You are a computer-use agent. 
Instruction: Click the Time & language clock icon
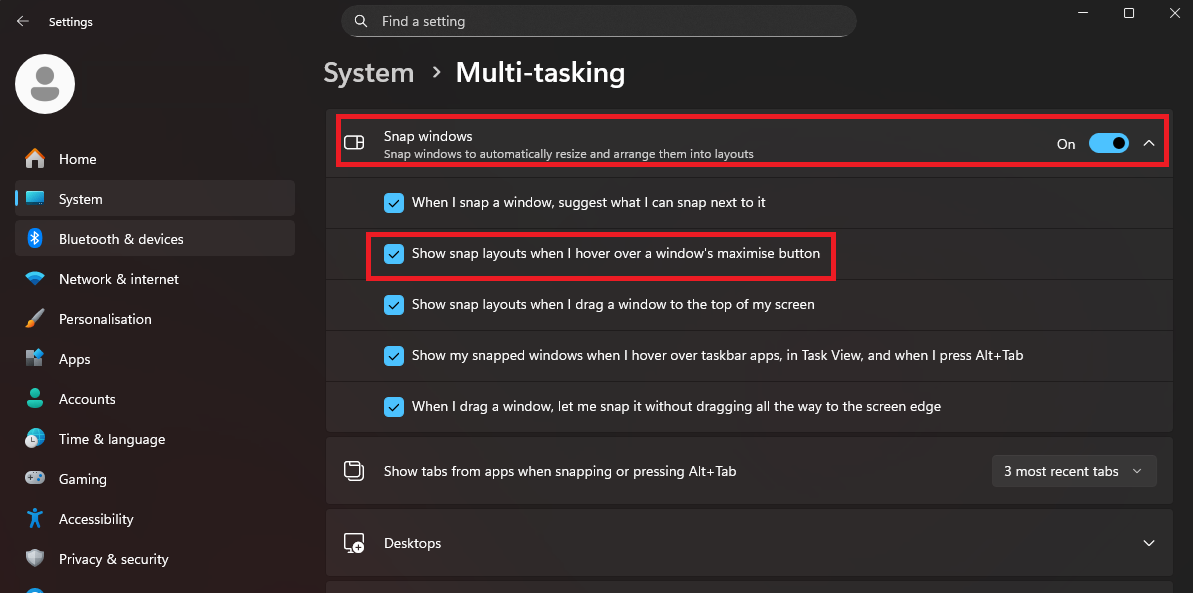click(35, 438)
